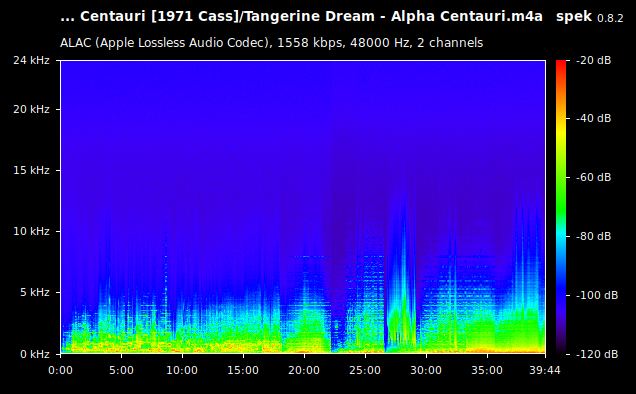
Task: Click the "39:44" end time label
Action: click(545, 370)
